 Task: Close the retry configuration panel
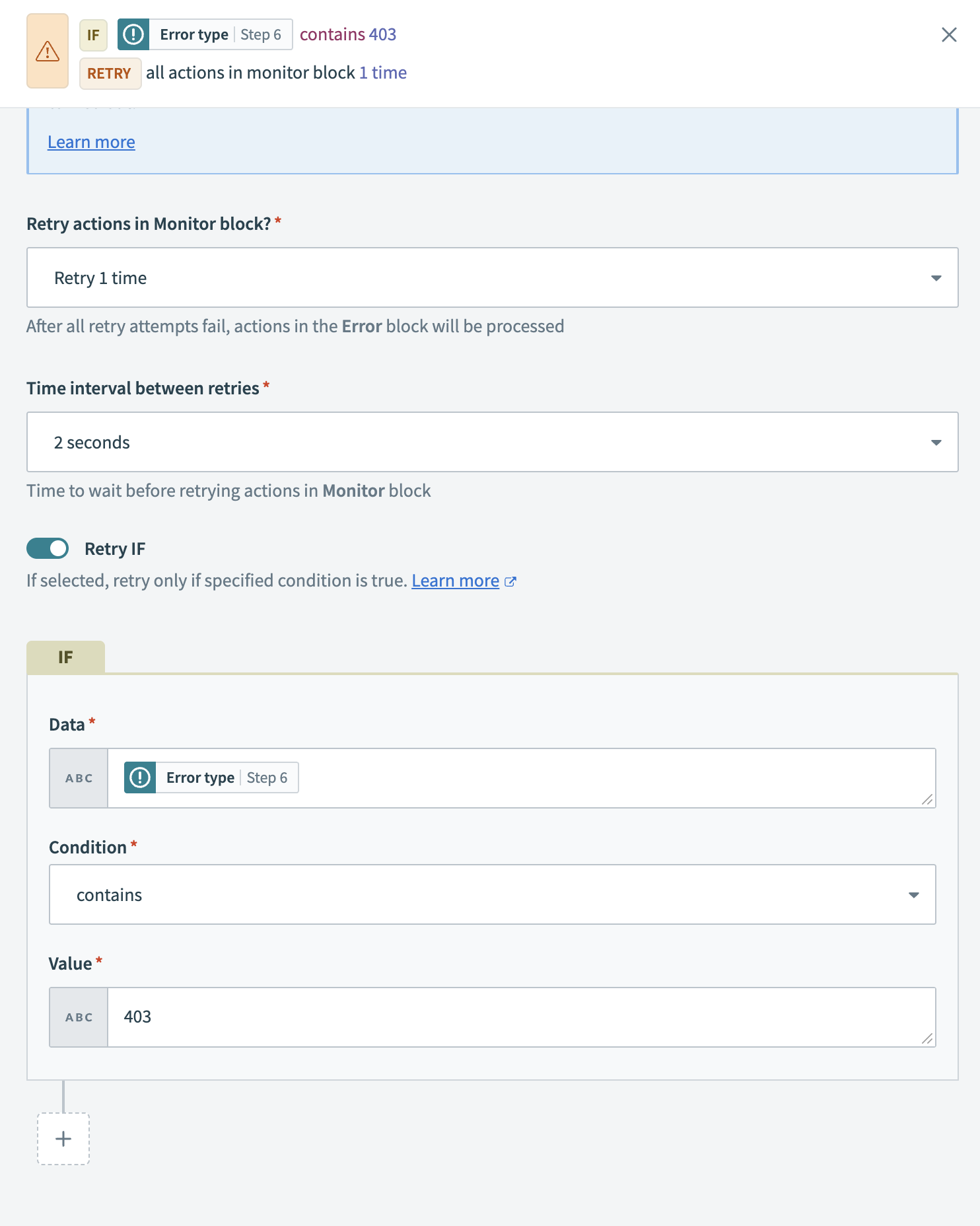pos(949,34)
